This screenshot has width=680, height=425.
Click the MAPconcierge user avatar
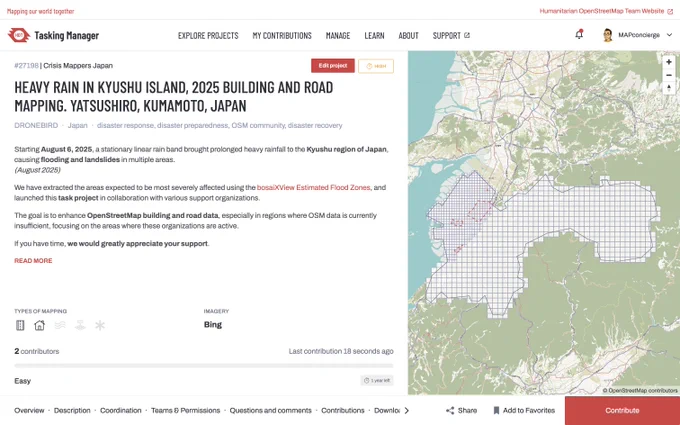[x=608, y=35]
